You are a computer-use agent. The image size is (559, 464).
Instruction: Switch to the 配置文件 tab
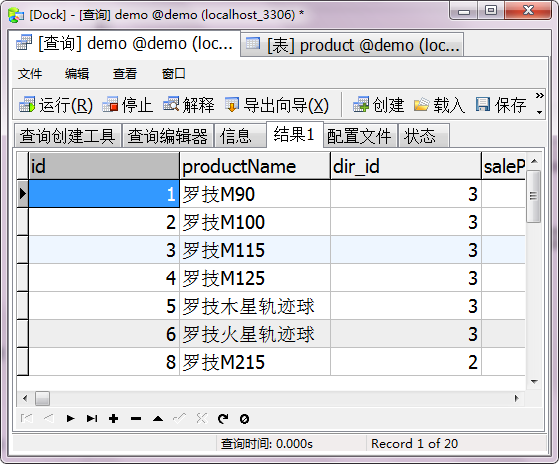point(360,136)
